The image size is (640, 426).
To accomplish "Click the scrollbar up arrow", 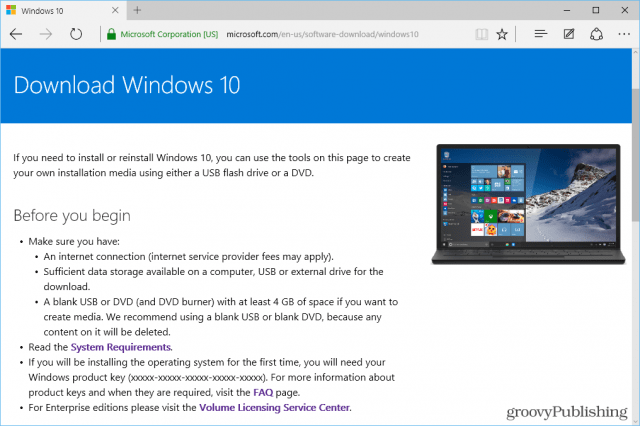I will 636,52.
